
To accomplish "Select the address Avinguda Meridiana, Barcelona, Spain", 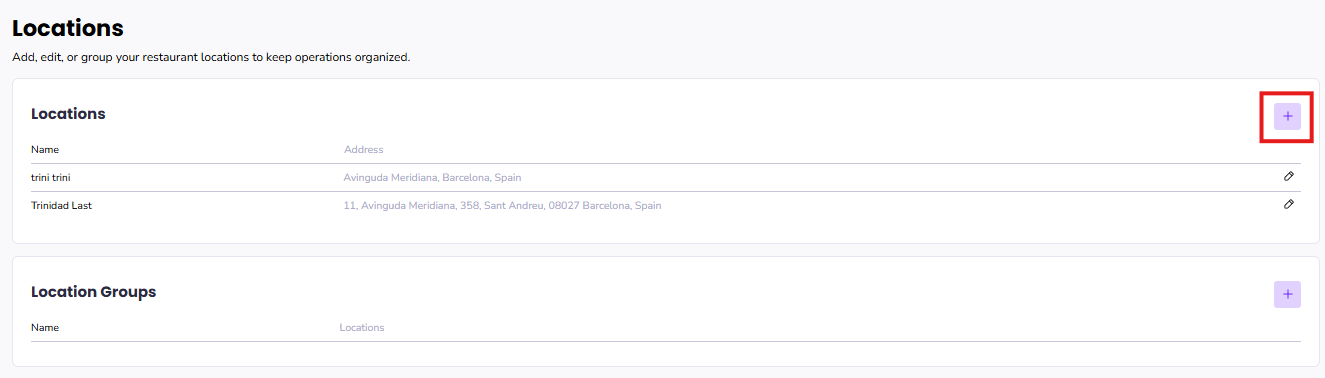I will pyautogui.click(x=432, y=177).
